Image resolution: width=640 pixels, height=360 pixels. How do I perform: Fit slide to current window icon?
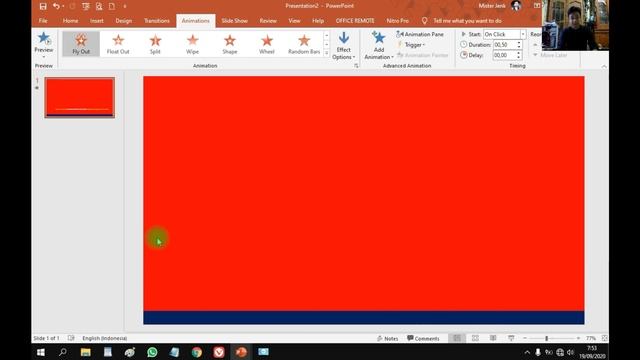click(604, 338)
